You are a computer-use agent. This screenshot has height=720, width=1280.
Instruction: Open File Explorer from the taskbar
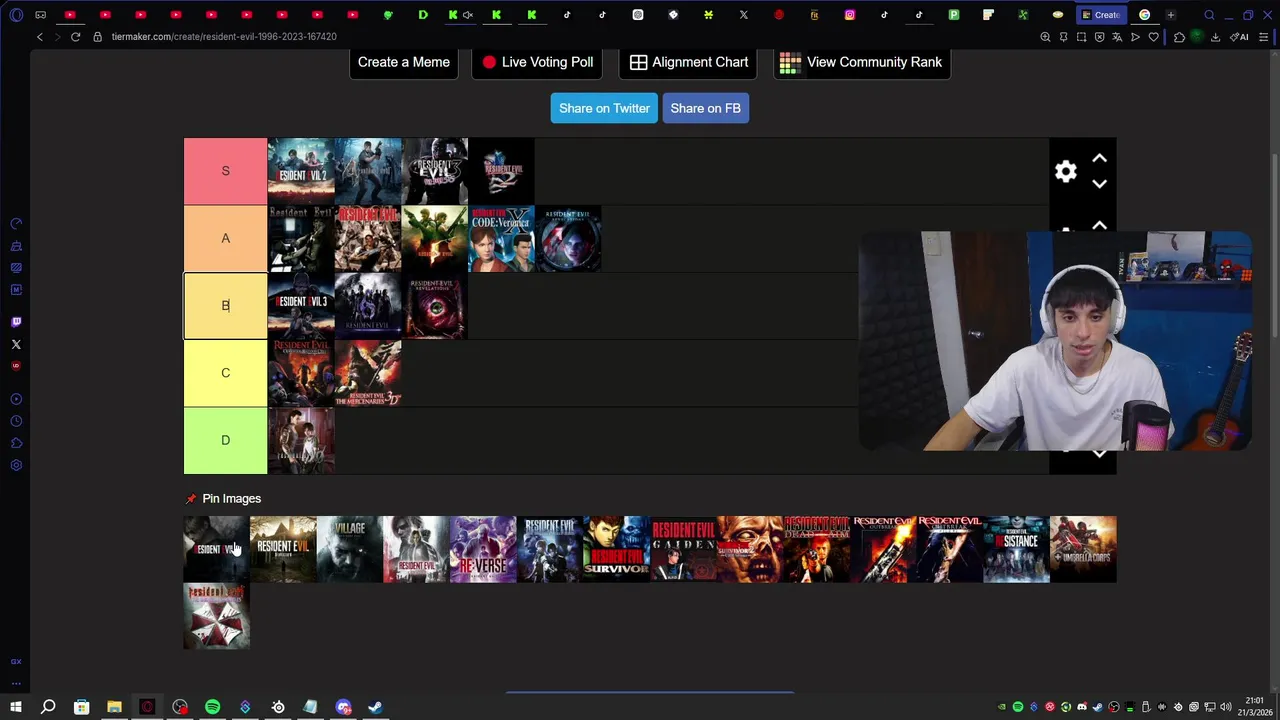[114, 707]
